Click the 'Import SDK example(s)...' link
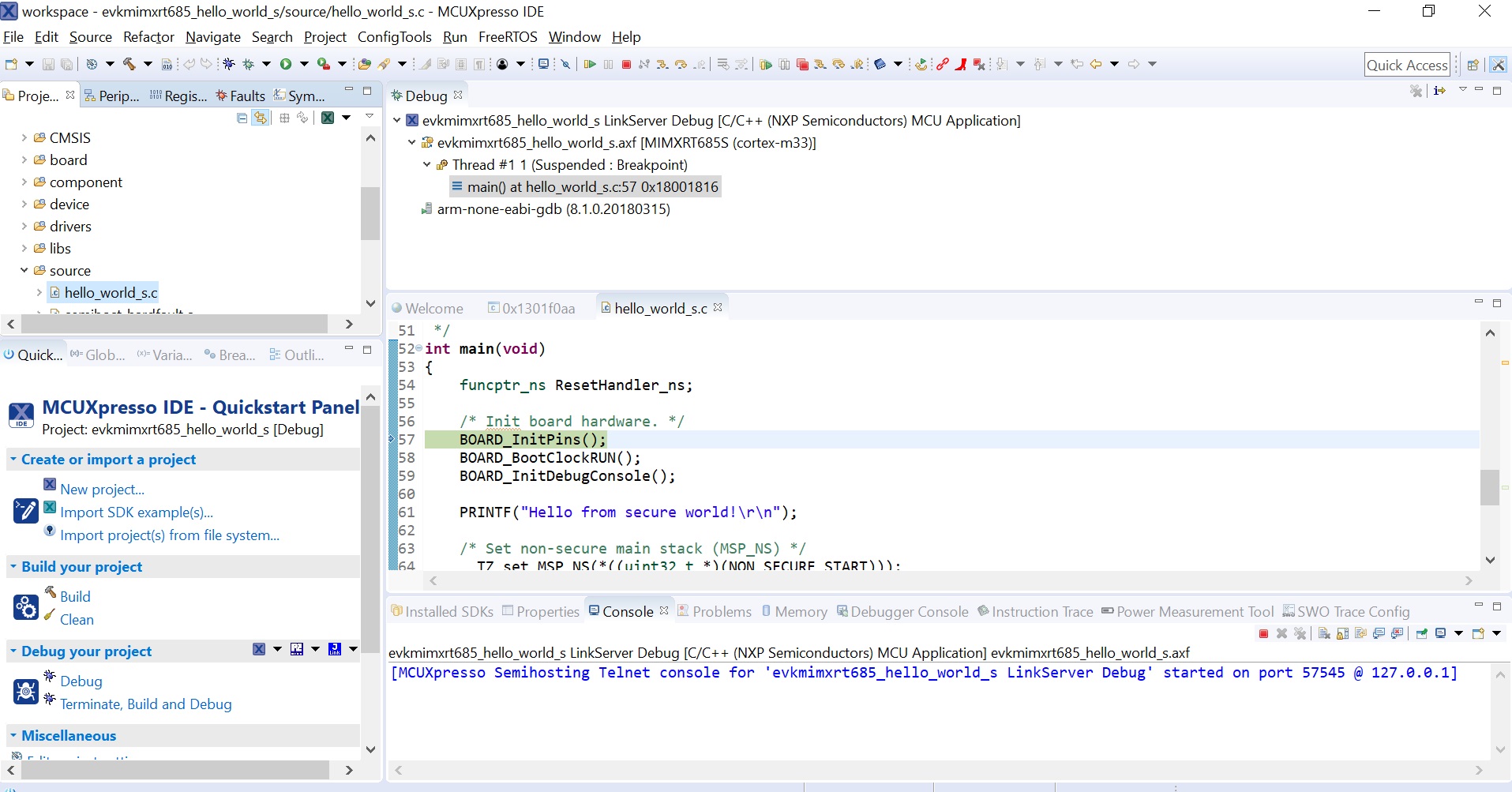The width and height of the screenshot is (1512, 792). click(x=137, y=512)
